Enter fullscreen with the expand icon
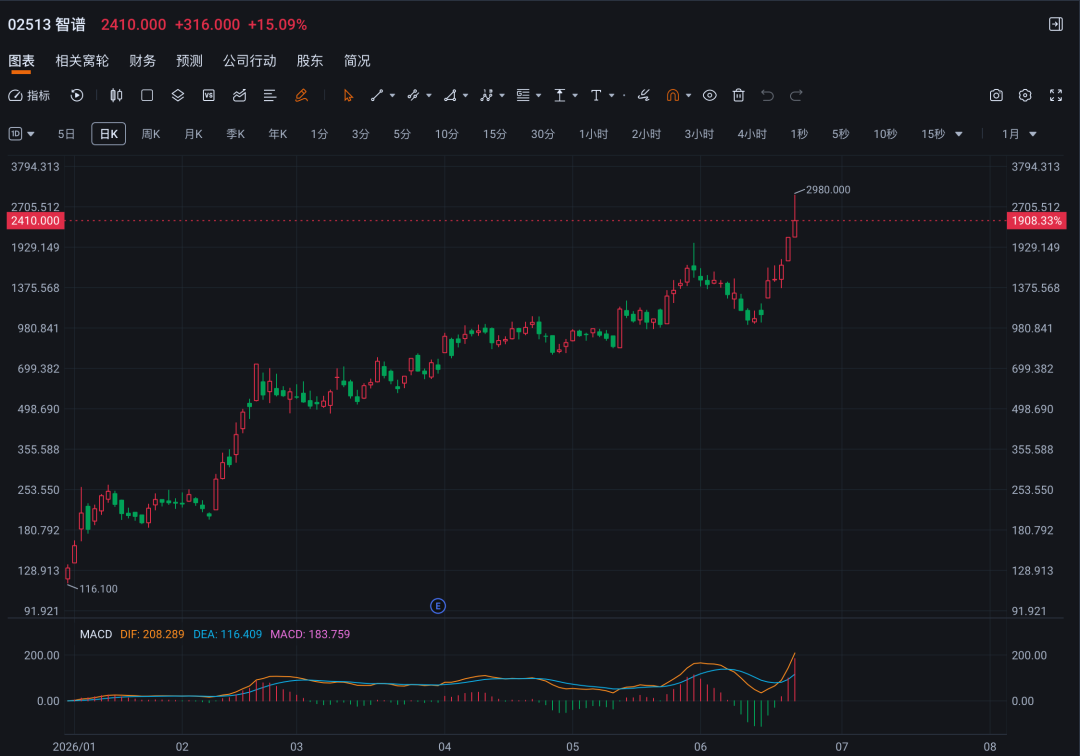 (x=1056, y=96)
